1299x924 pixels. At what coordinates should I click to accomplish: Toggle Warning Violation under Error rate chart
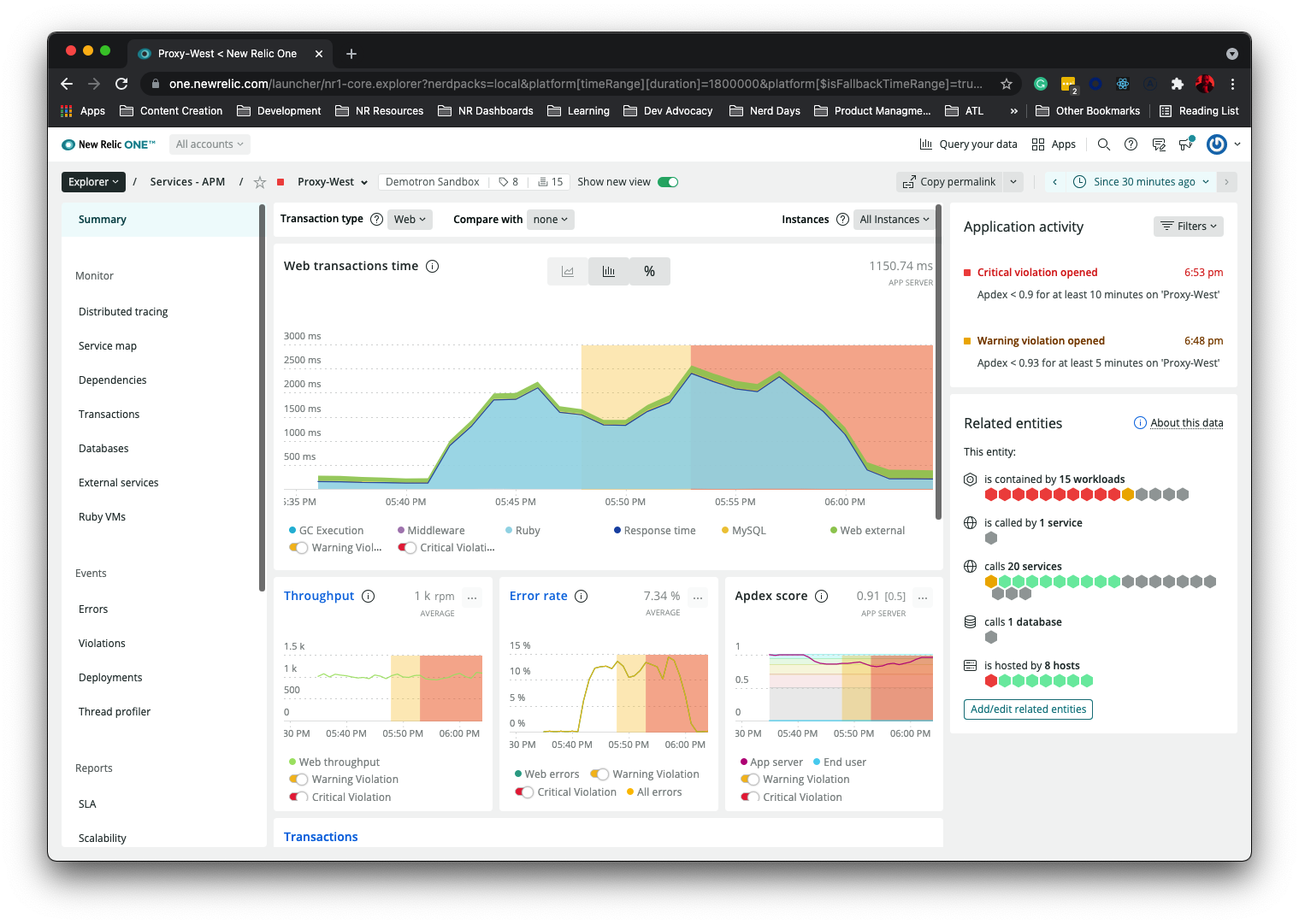pyautogui.click(x=599, y=774)
